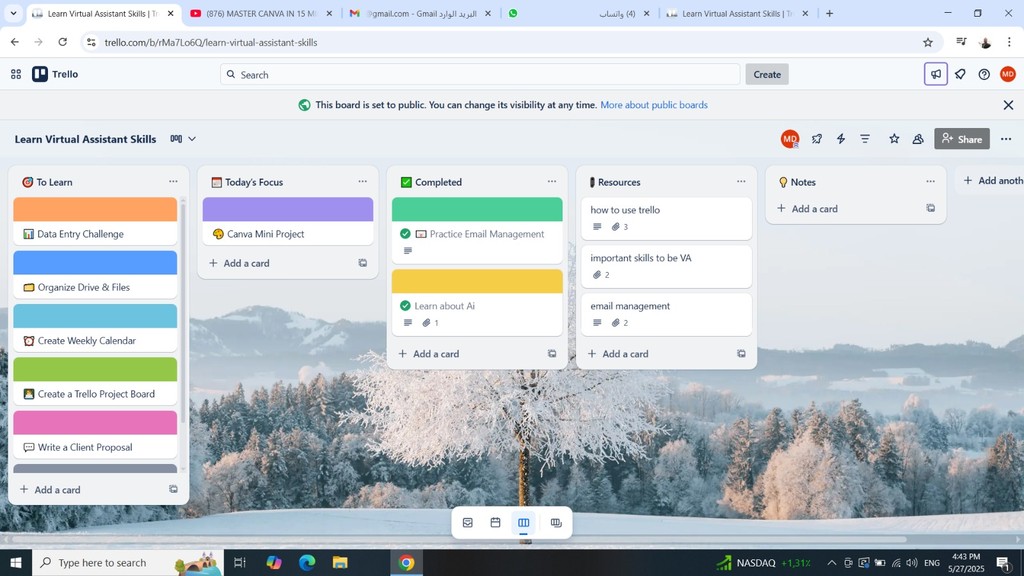Open the Trello help question mark icon

coord(984,74)
